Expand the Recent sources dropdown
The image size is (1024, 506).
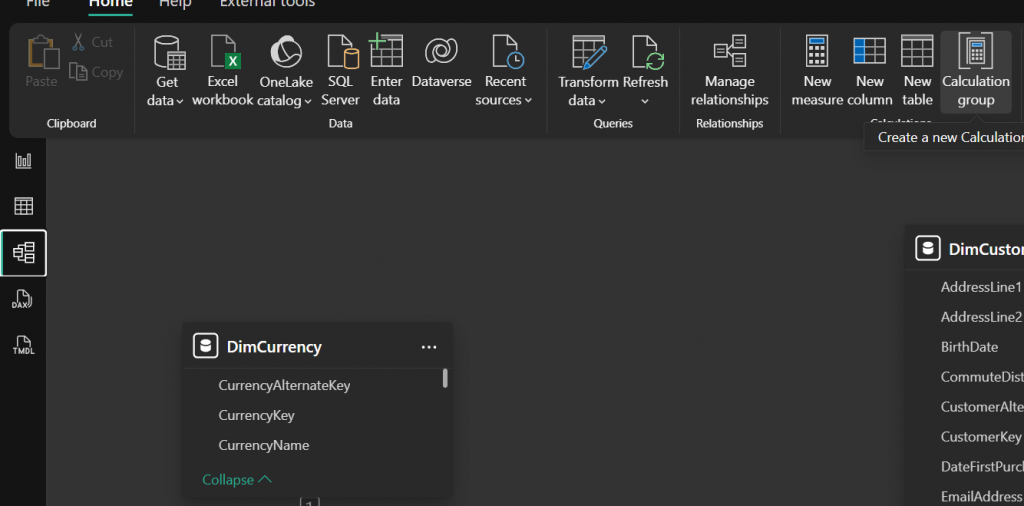tap(505, 100)
